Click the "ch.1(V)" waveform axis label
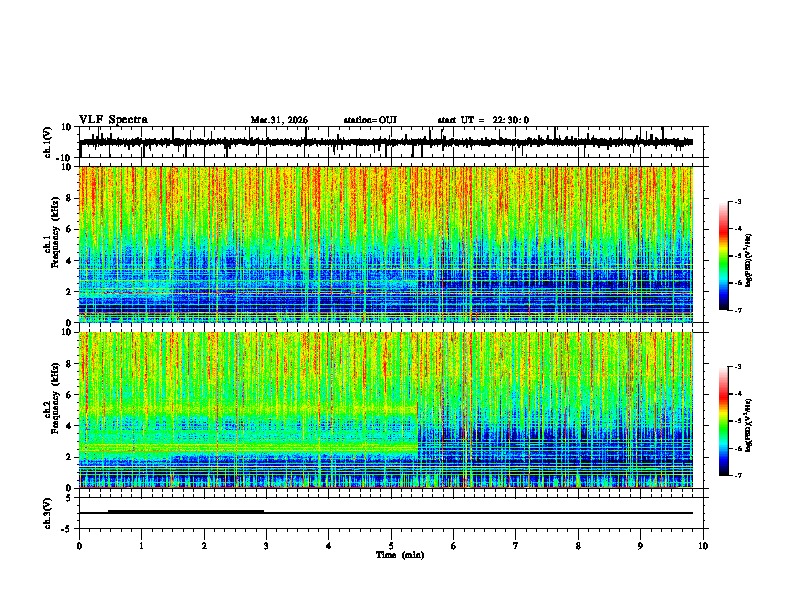 pyautogui.click(x=48, y=142)
